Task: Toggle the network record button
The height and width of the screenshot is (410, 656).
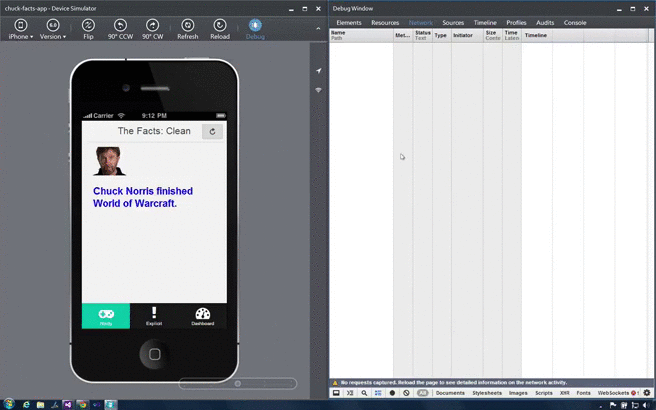Action: coord(392,393)
